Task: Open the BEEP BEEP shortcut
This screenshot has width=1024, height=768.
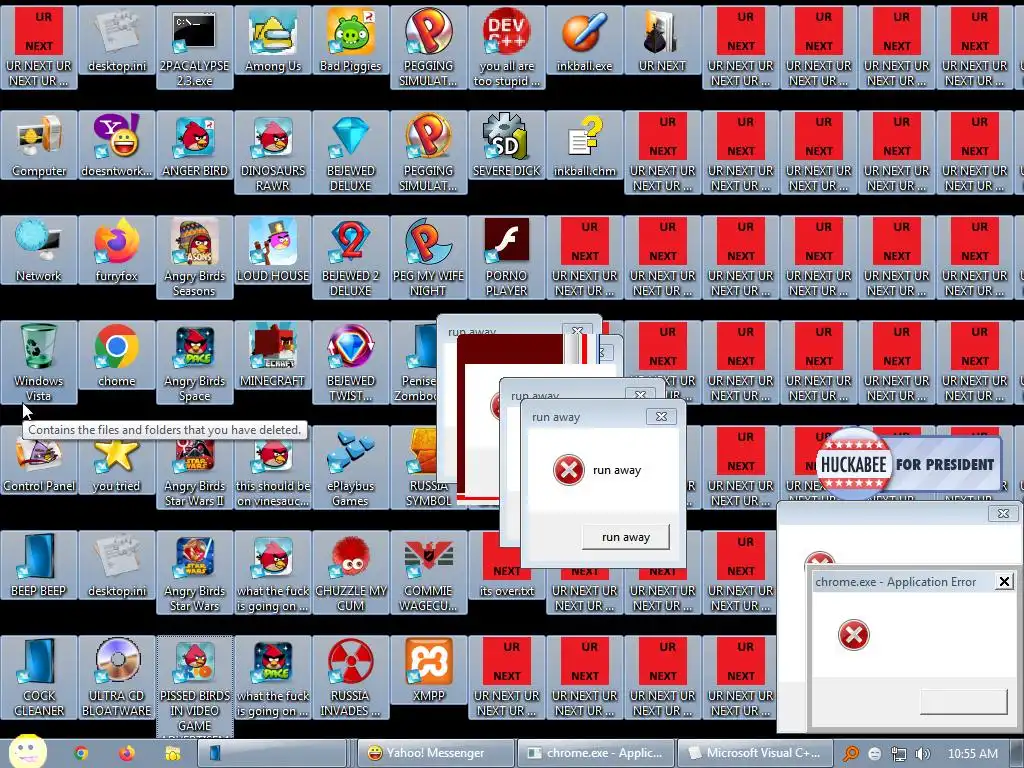Action: click(x=39, y=566)
